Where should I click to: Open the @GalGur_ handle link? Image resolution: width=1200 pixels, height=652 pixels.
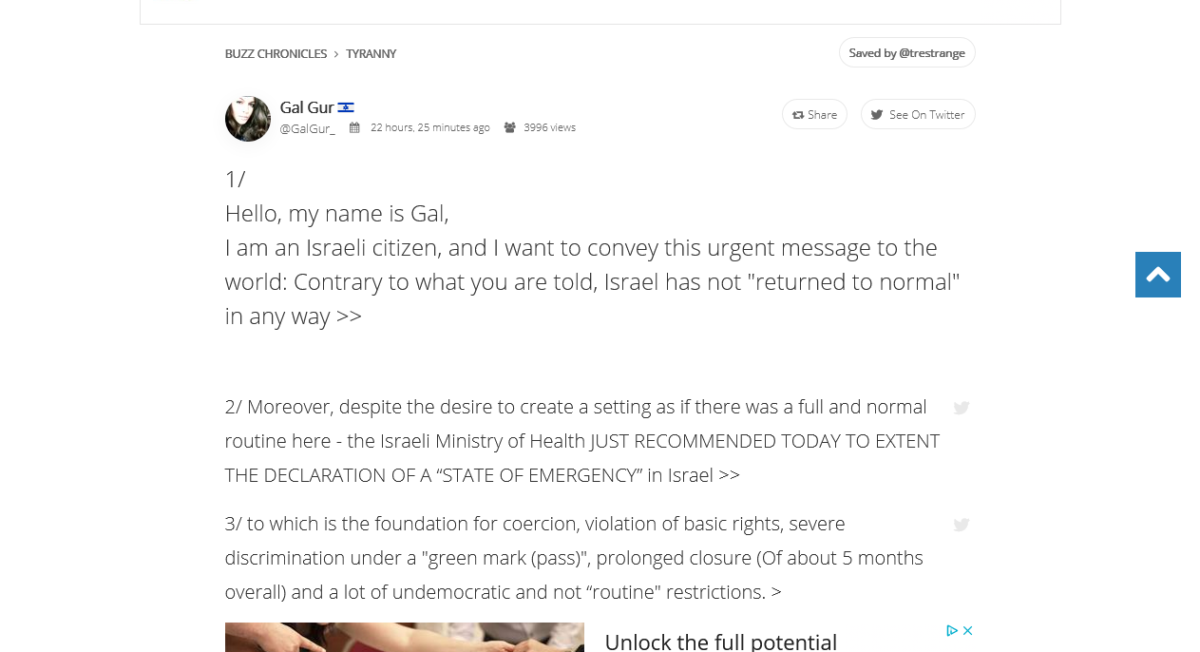point(307,128)
